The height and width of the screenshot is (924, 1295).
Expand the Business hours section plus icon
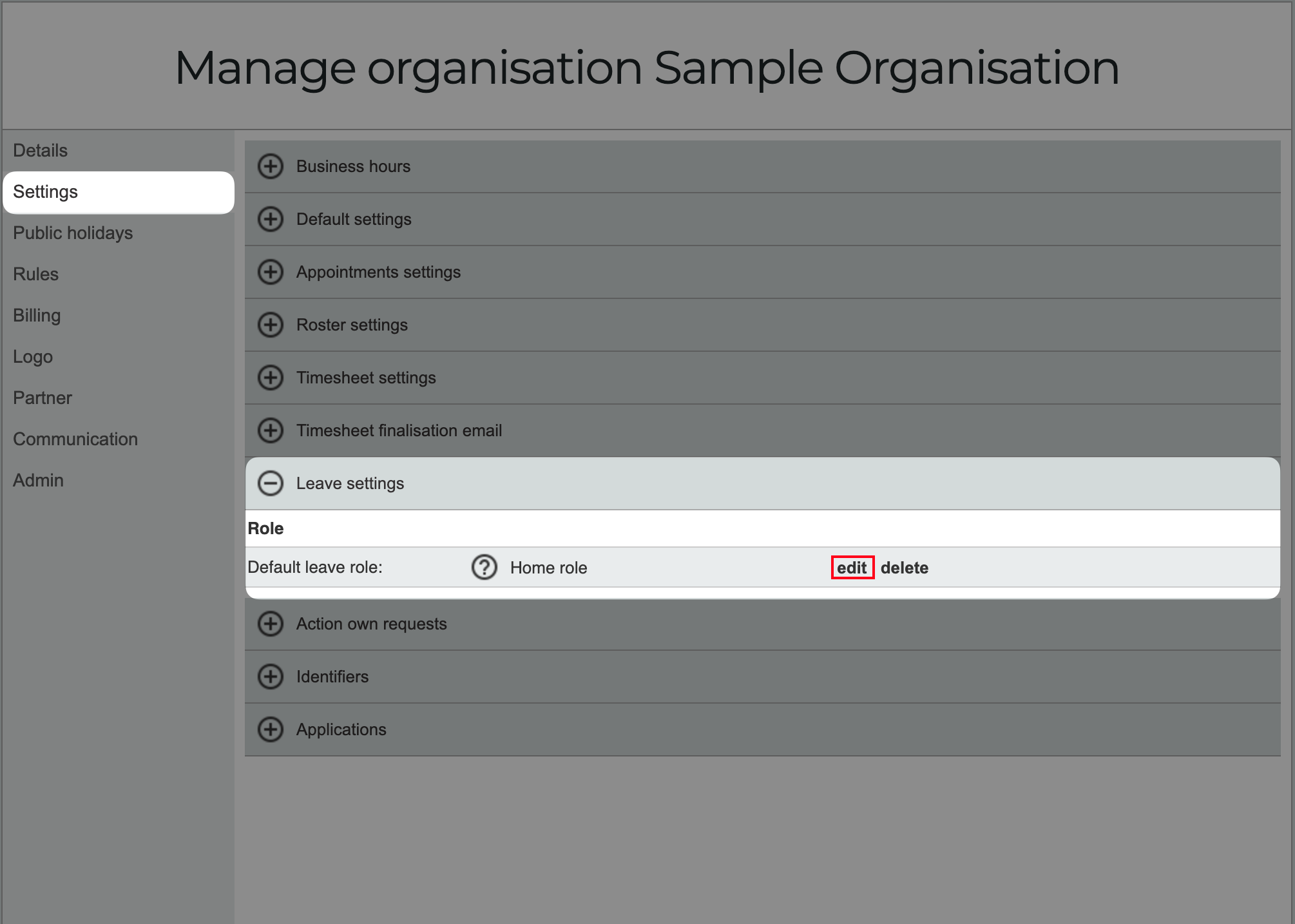click(271, 166)
